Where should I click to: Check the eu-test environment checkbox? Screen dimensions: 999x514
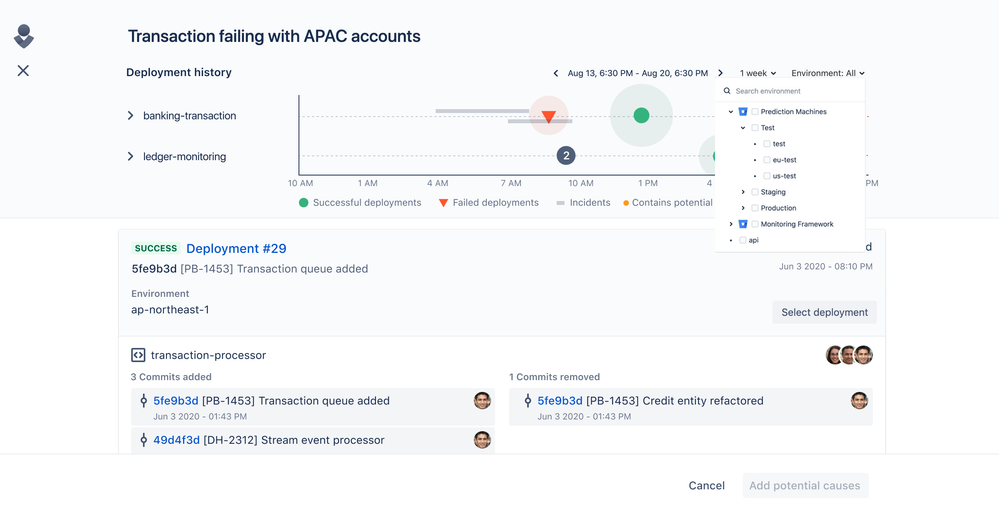click(x=767, y=160)
